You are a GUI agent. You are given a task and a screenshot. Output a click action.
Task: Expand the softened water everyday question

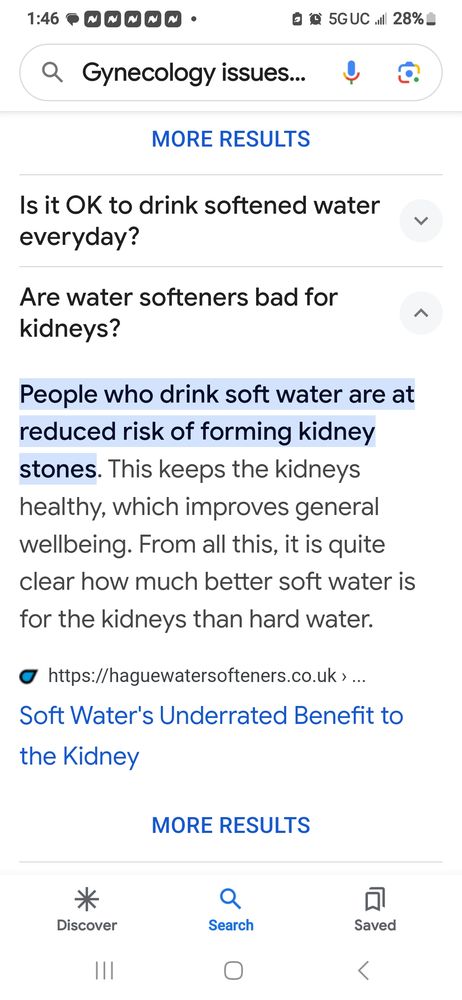199,221
